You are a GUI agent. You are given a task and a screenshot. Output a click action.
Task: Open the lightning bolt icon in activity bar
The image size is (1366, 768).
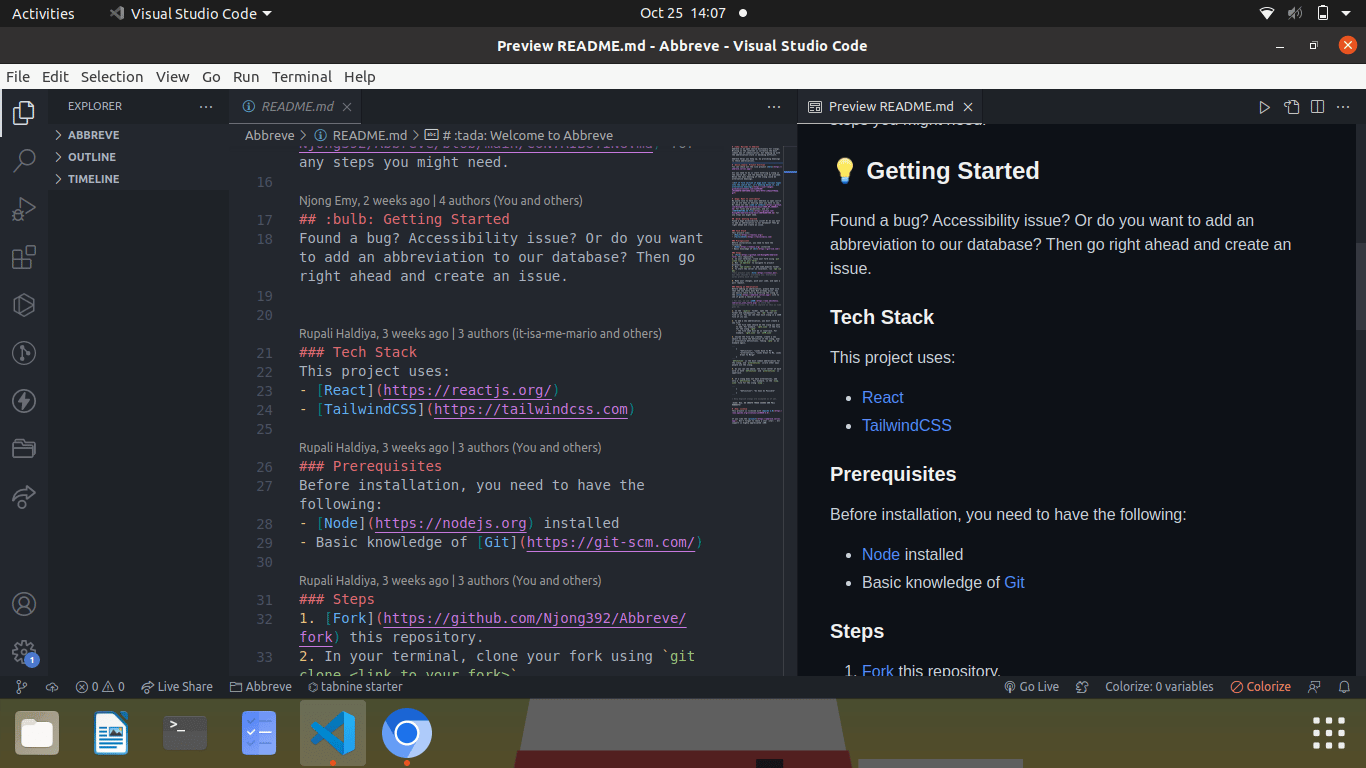[x=24, y=401]
